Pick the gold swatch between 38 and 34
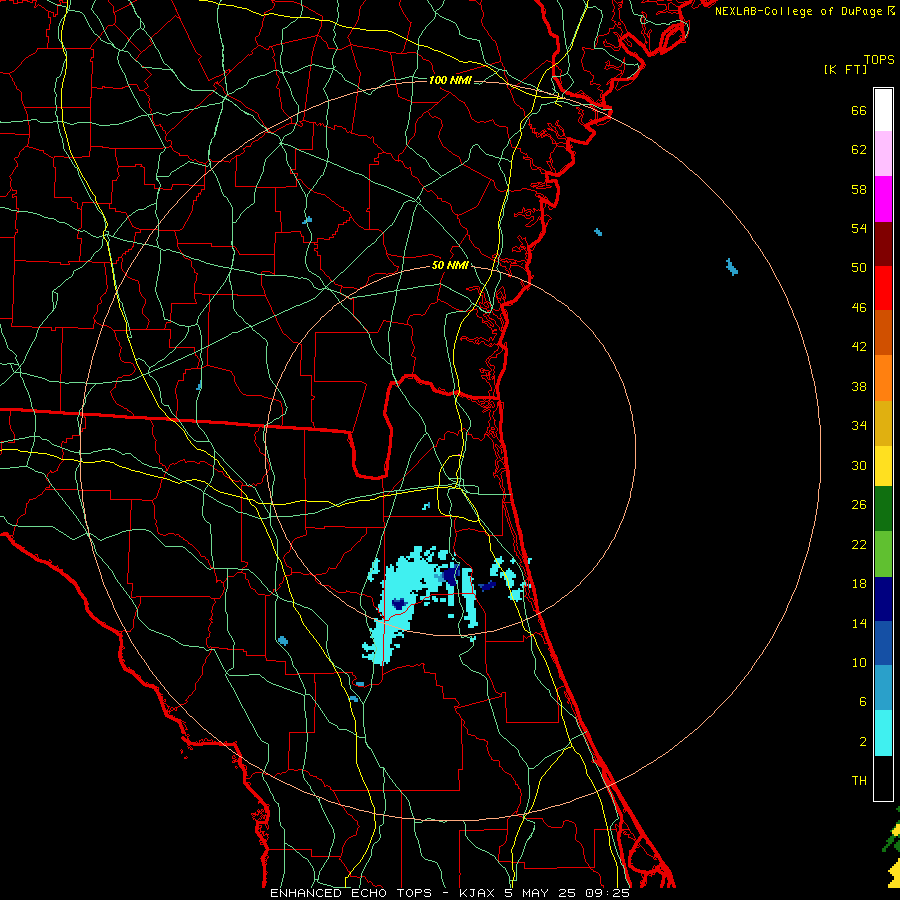 883,423
